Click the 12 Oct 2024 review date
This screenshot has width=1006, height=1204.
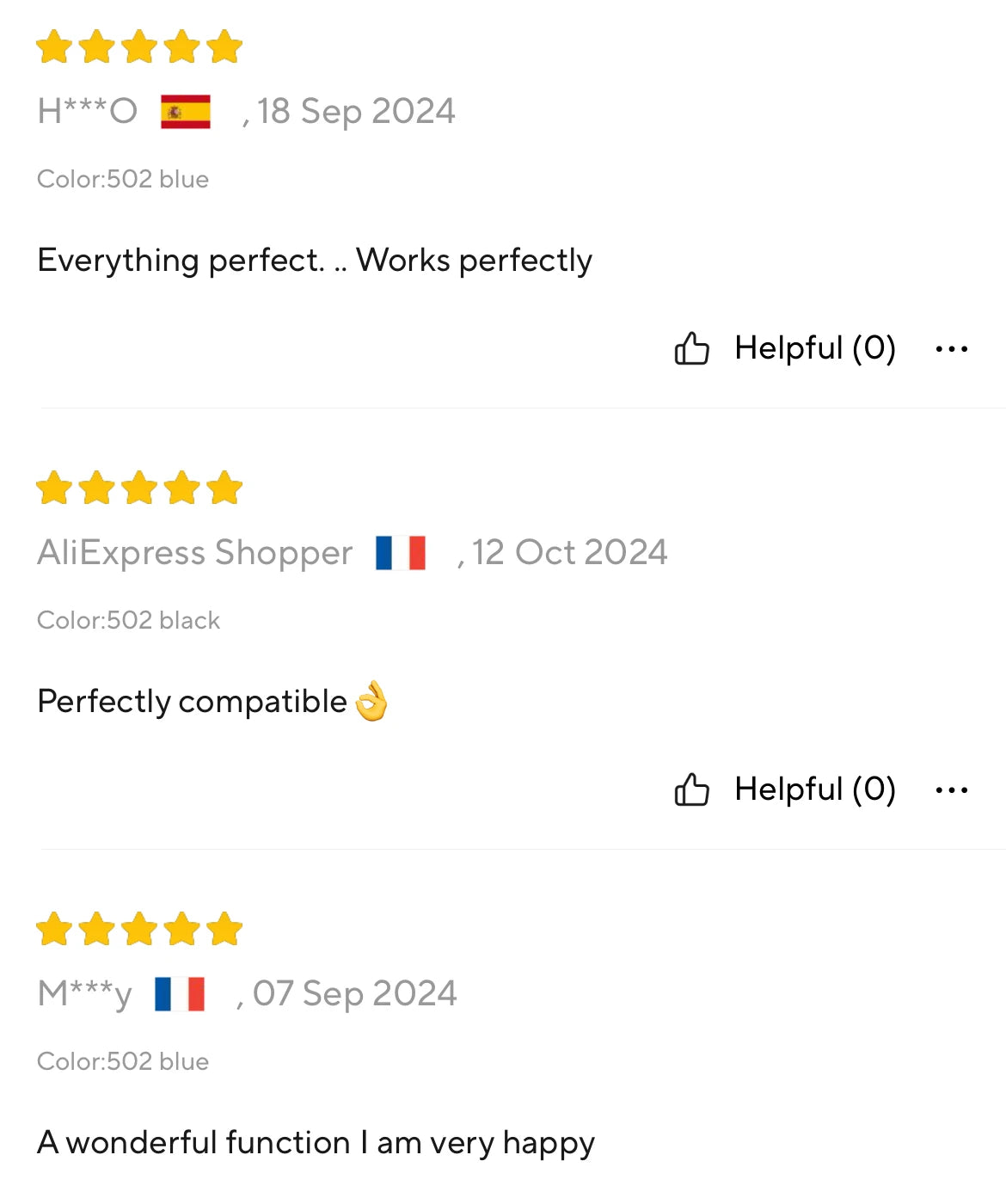pyautogui.click(x=569, y=553)
